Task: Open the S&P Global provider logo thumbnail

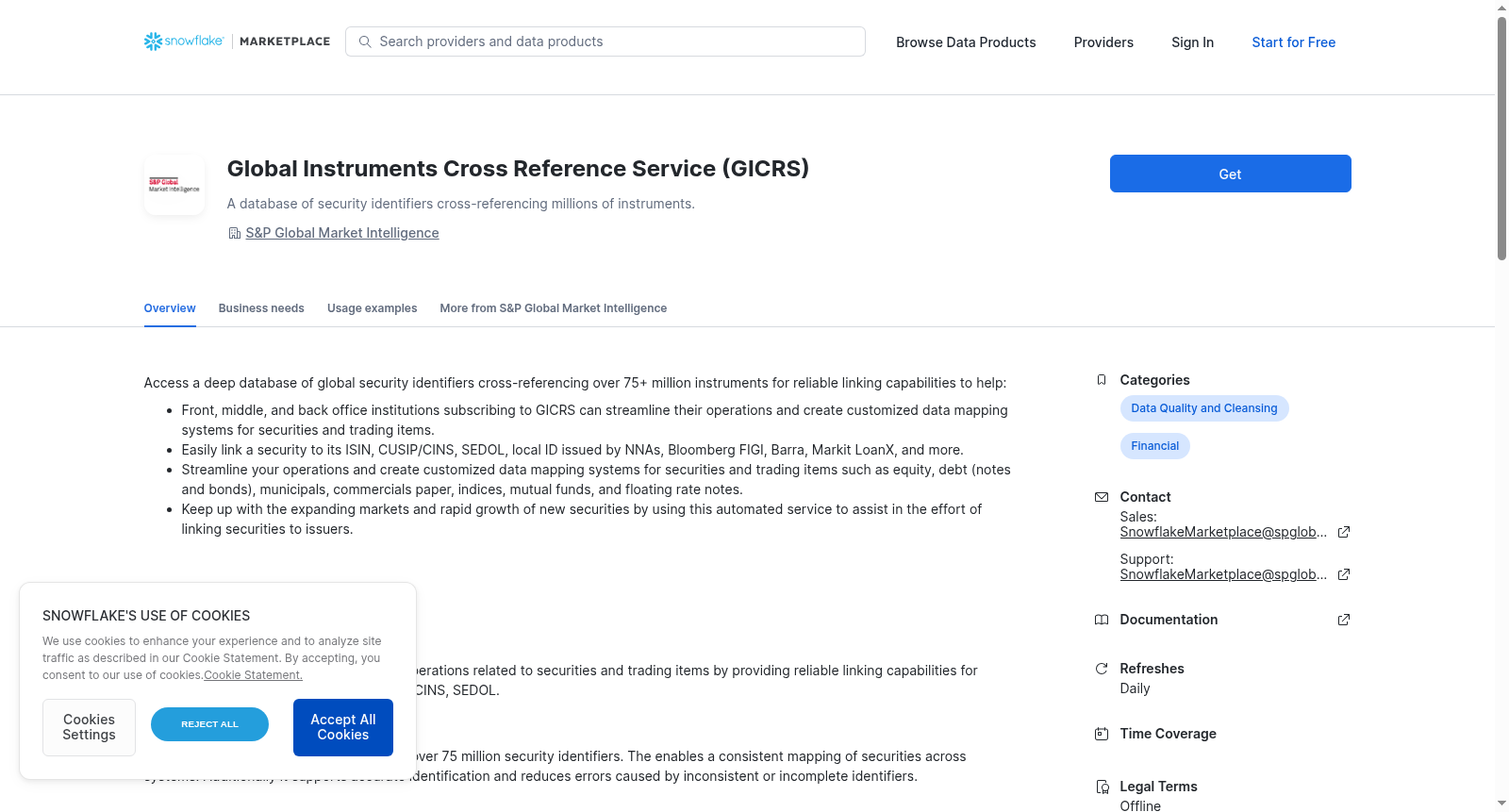Action: [174, 185]
